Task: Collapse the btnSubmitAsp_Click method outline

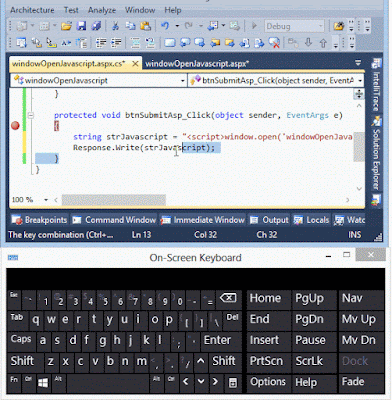Action: click(x=31, y=115)
